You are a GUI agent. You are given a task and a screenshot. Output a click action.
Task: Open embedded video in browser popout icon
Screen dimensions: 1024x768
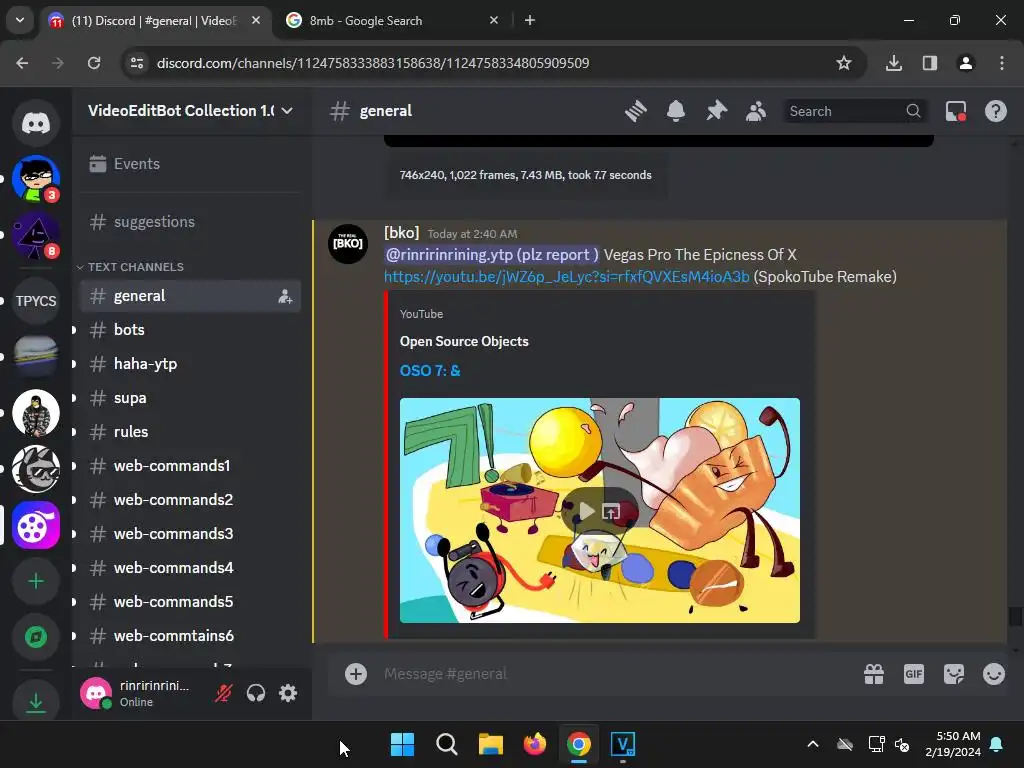coord(611,511)
